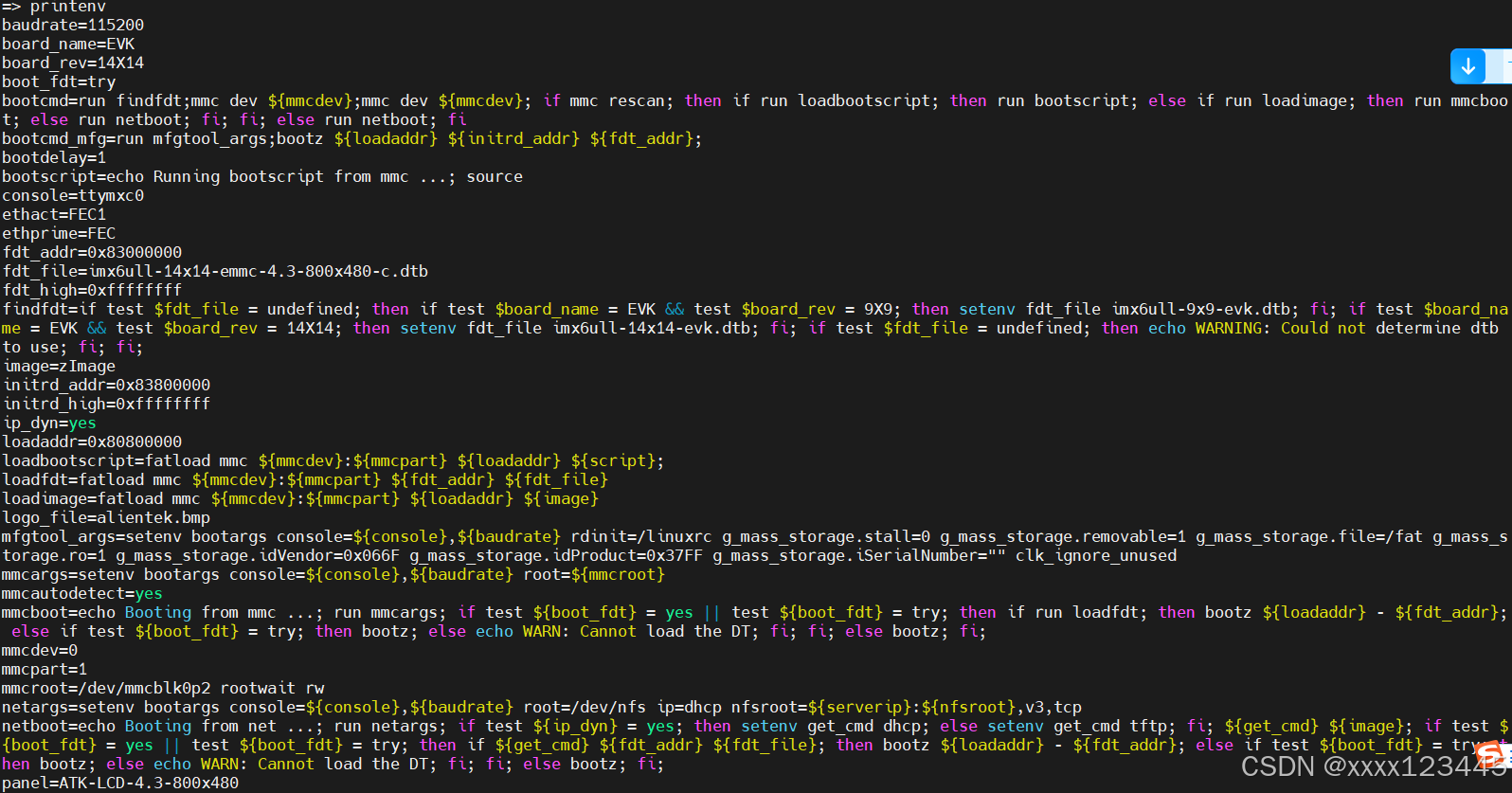Select the mmcboot=echo Booting from mmc line
Viewport: 1512px width, 793px height.
754,622
